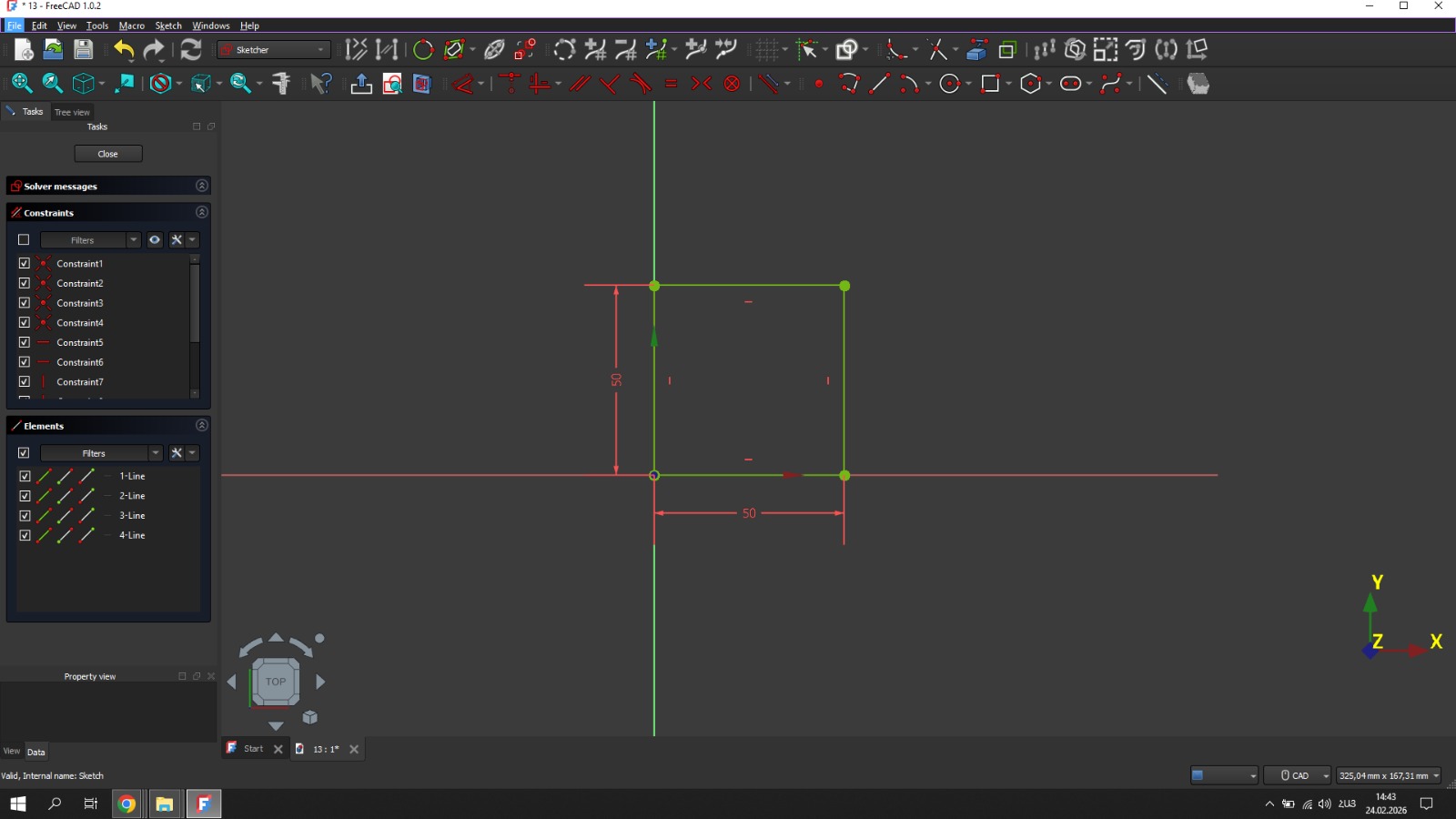Click the Fit Selection zoom icon

52,84
